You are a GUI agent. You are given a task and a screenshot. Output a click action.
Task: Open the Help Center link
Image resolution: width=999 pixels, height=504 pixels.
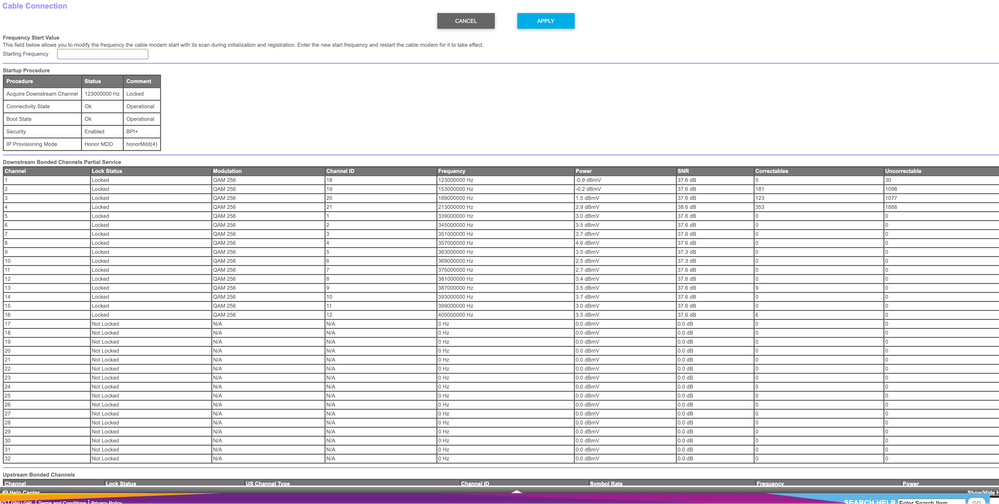click(x=22, y=493)
